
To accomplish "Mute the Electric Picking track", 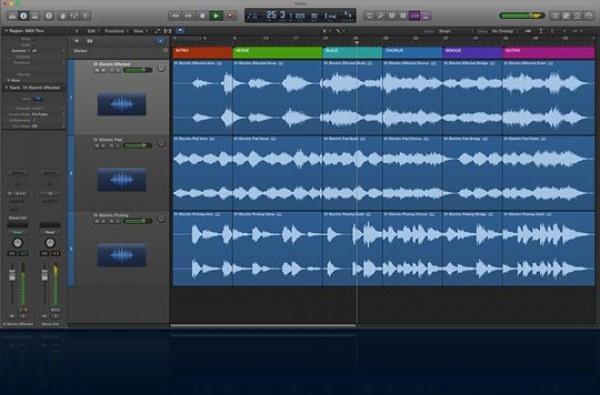I will (x=97, y=221).
